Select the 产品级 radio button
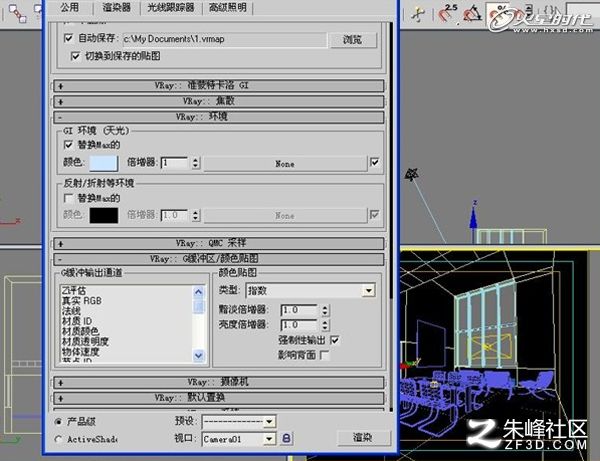Screen dimensions: 600x461 58,422
